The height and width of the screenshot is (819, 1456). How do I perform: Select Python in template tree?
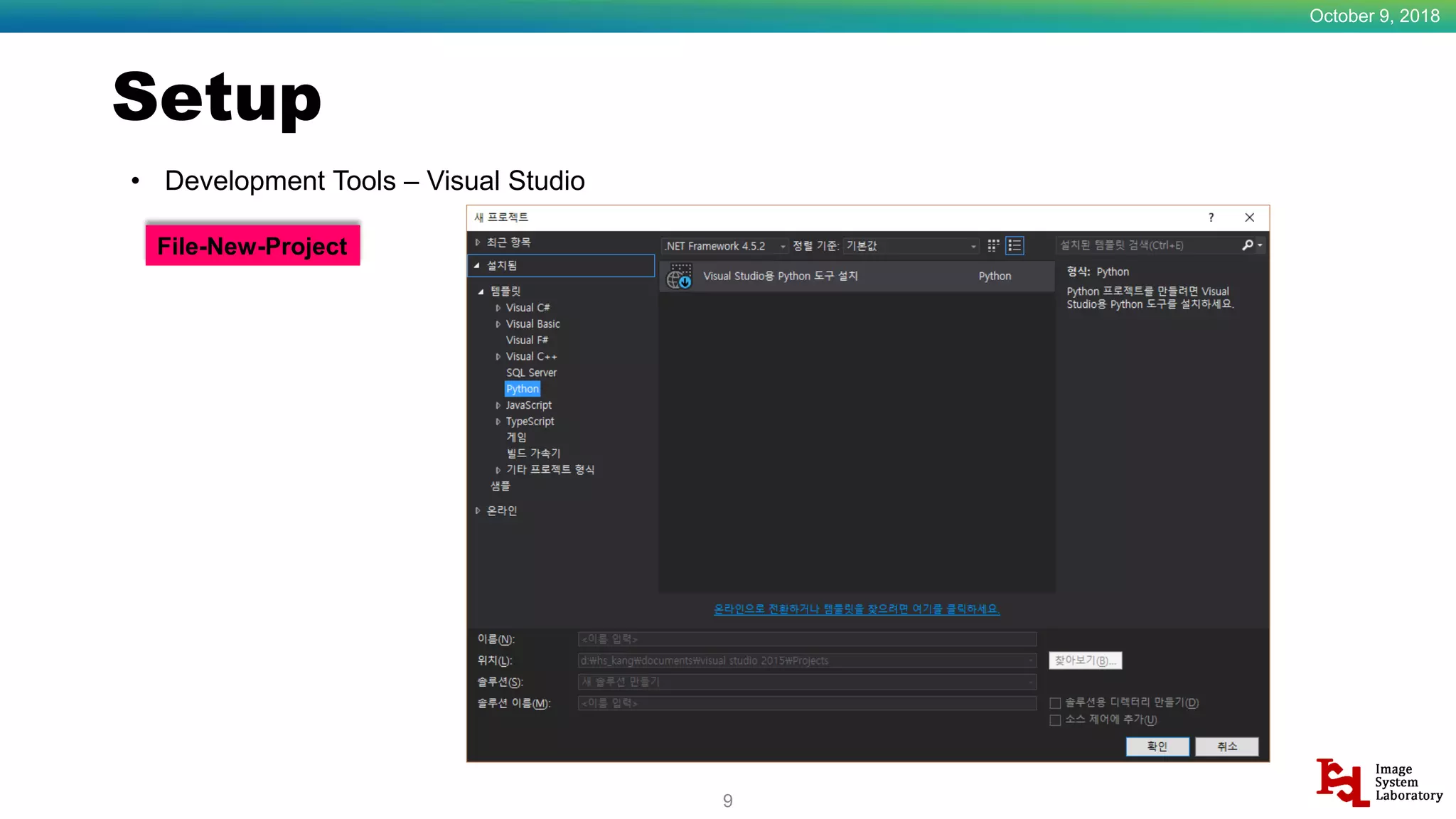(x=523, y=389)
